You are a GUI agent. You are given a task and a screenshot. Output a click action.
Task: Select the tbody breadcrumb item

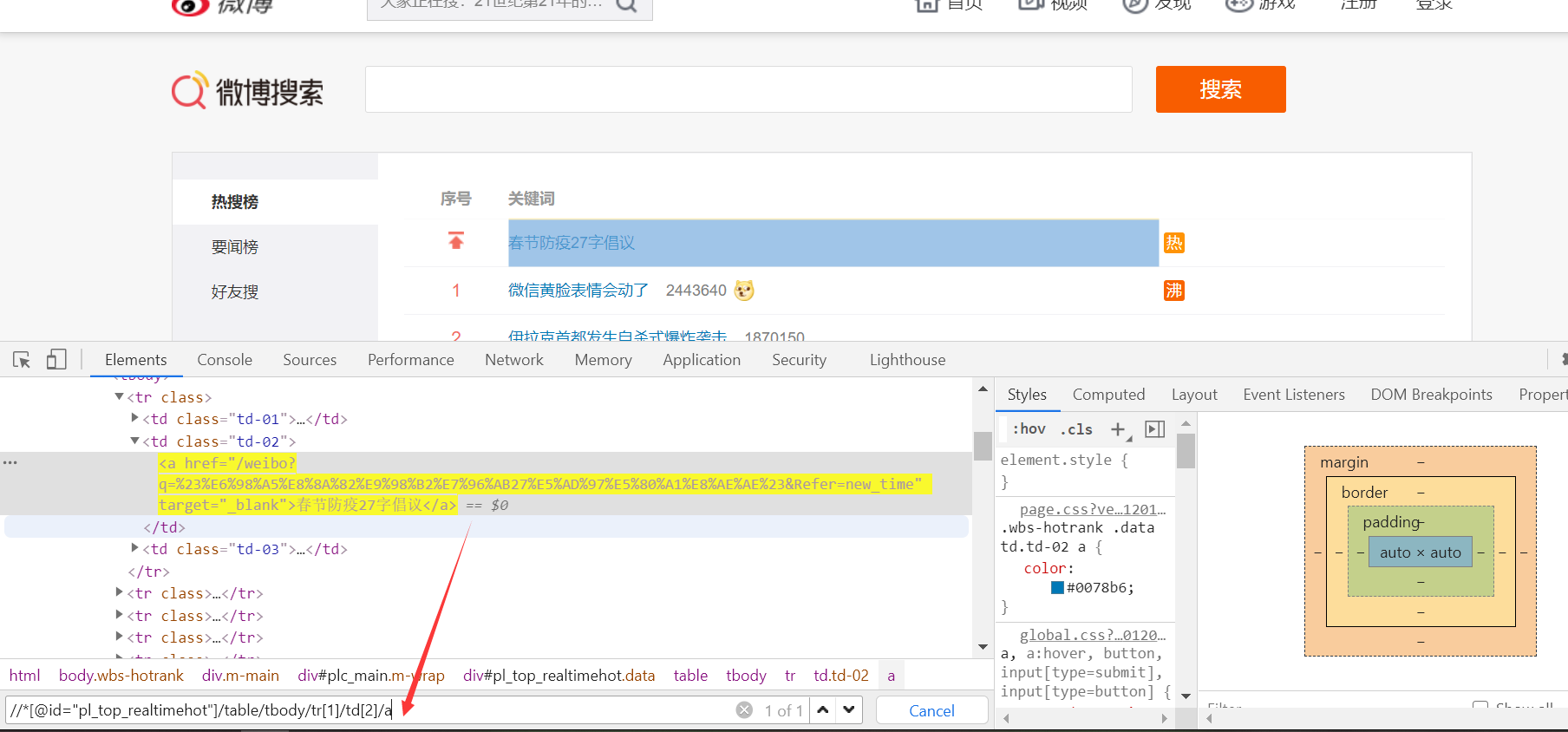pyautogui.click(x=747, y=676)
